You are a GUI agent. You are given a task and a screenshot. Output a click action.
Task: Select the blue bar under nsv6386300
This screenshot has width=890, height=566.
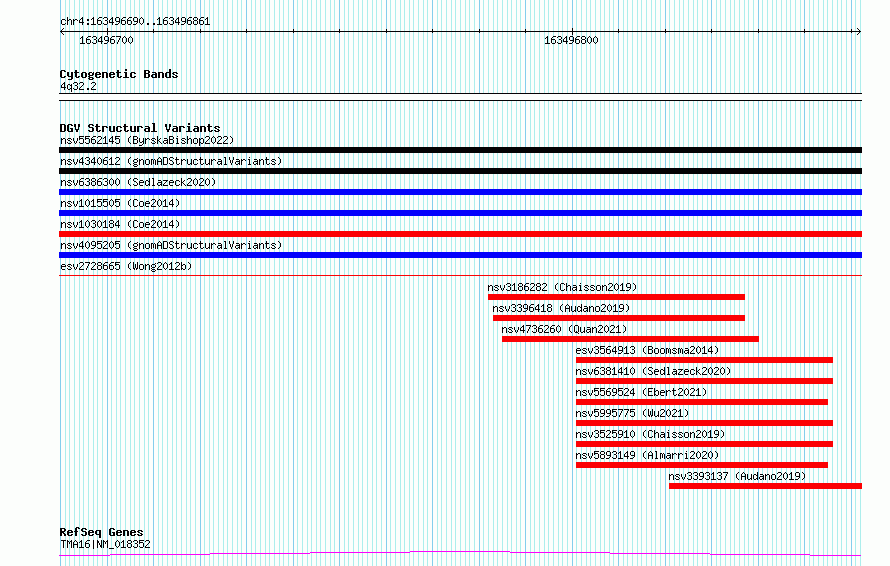click(x=460, y=192)
